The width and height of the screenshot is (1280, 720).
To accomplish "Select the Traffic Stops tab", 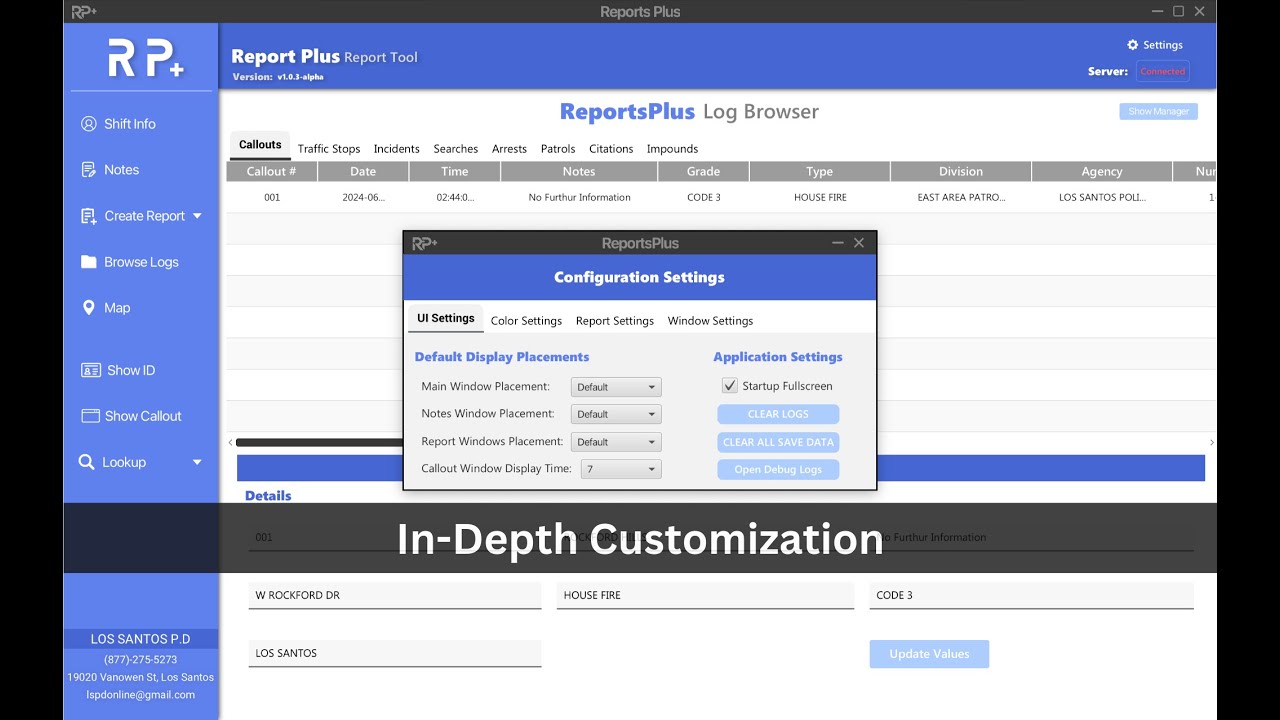I will click(329, 149).
